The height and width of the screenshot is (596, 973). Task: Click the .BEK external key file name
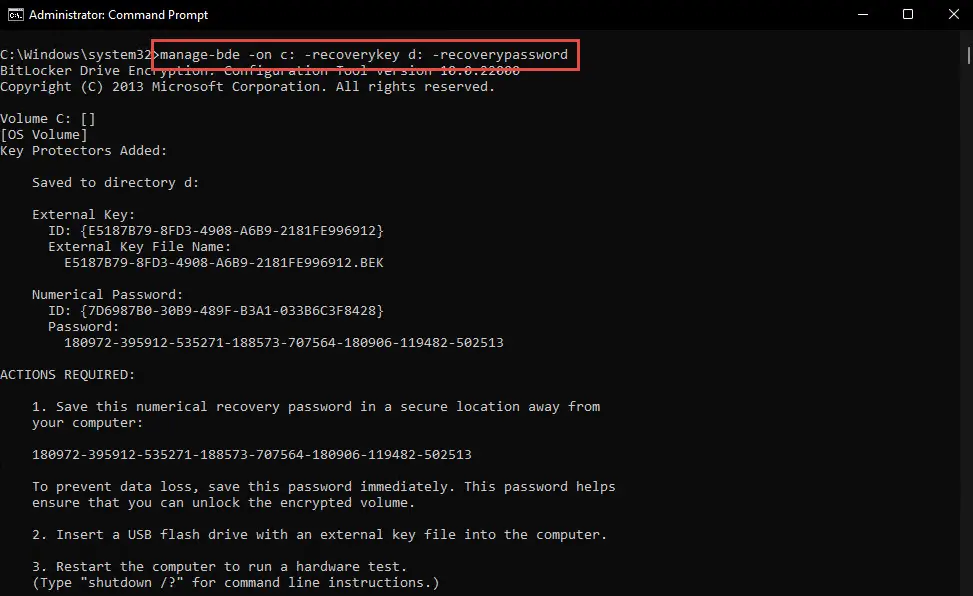[223, 263]
